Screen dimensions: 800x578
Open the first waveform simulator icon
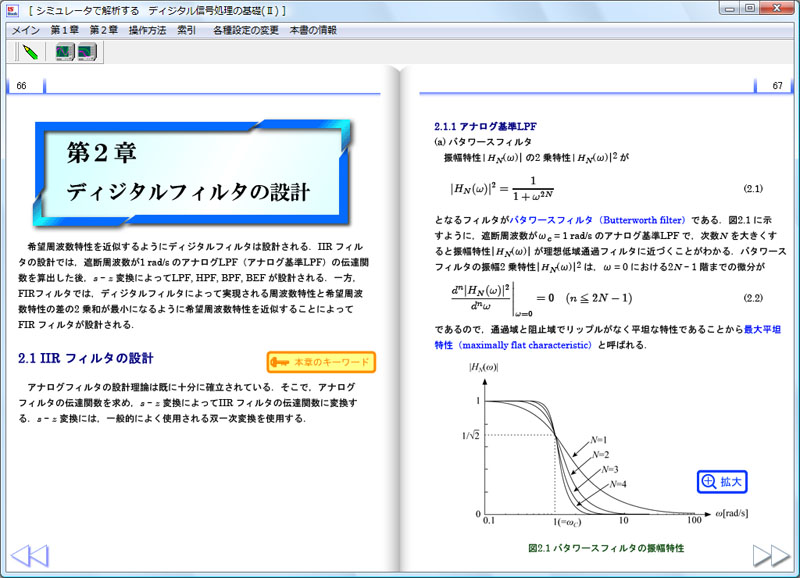tap(65, 52)
